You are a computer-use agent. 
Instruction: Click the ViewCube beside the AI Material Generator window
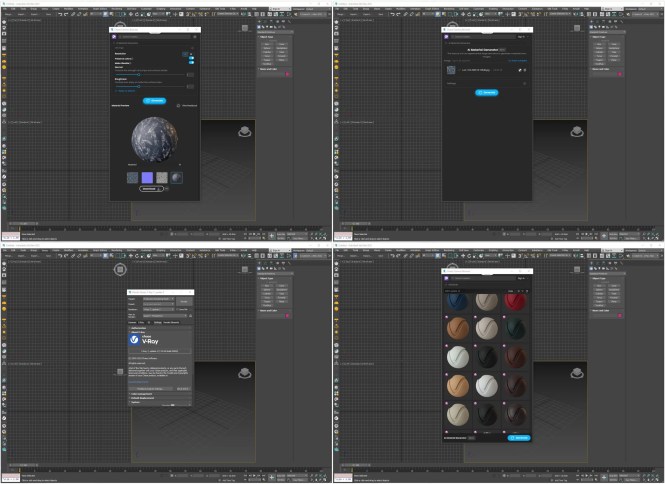[577, 132]
